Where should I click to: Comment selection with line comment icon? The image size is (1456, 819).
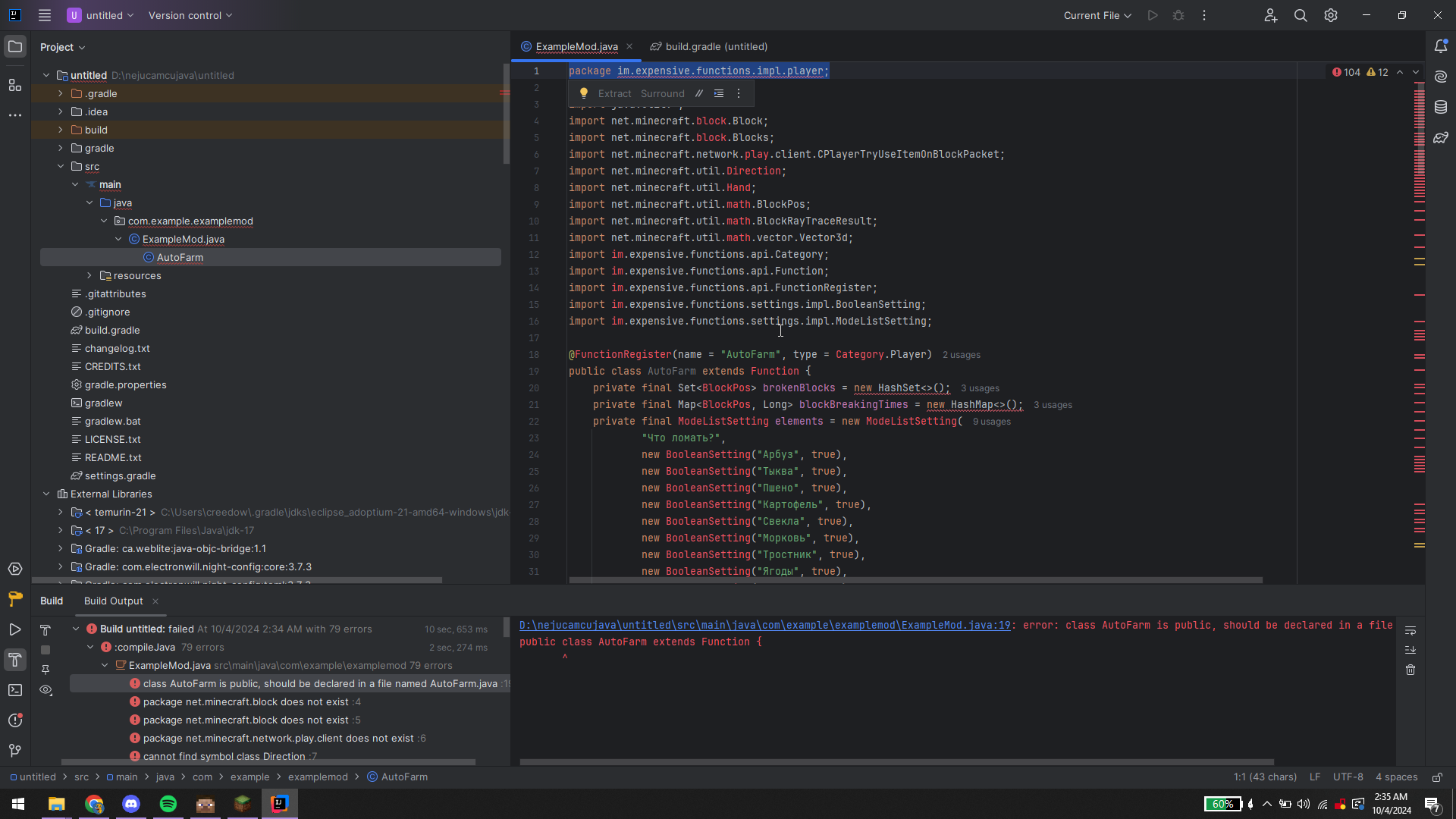click(699, 93)
